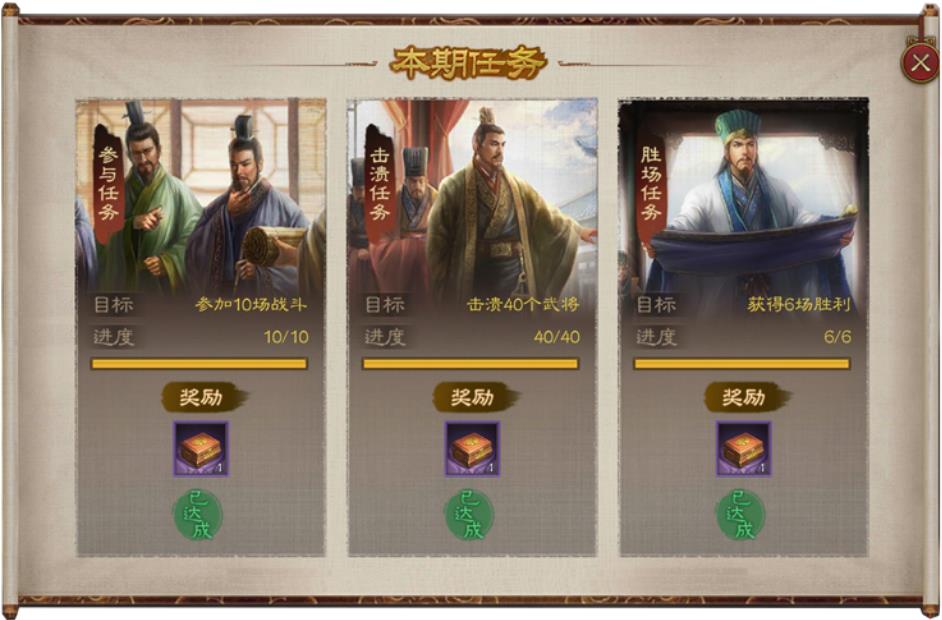Image resolution: width=942 pixels, height=620 pixels.
Task: Tap the 已达成 stamp under 胜场任务
Action: pos(741,515)
